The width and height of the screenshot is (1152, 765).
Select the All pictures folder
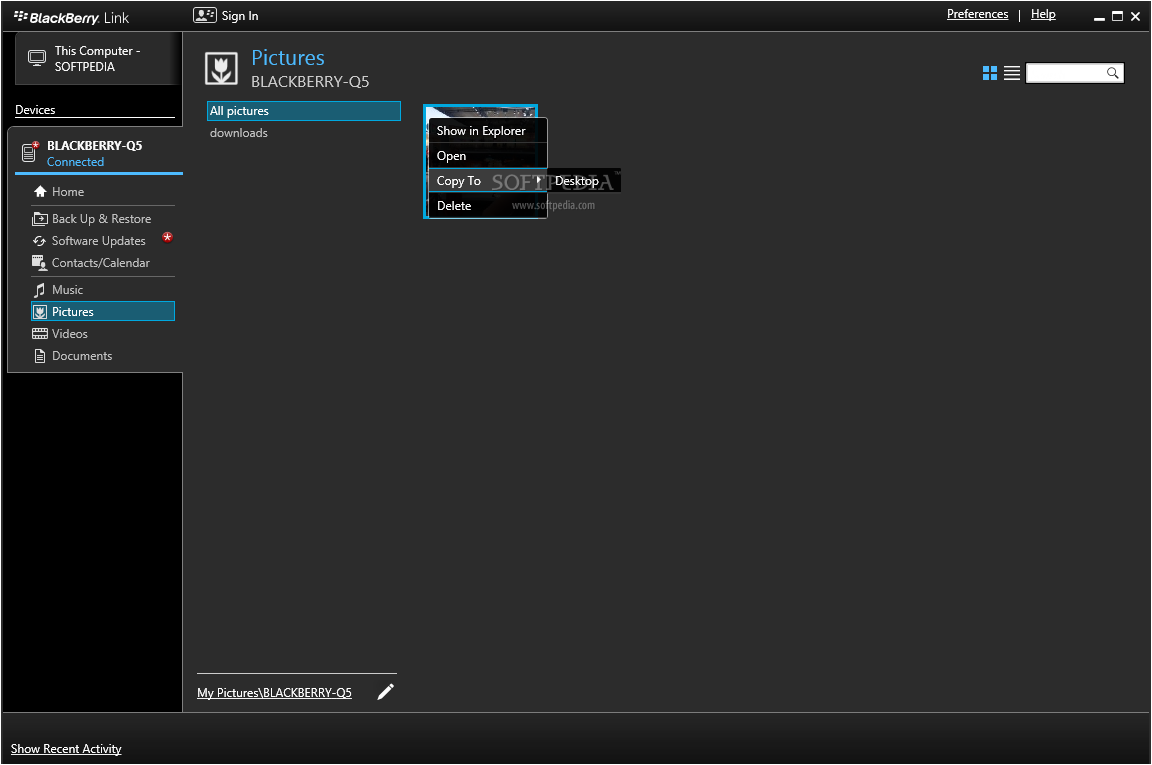coord(303,111)
